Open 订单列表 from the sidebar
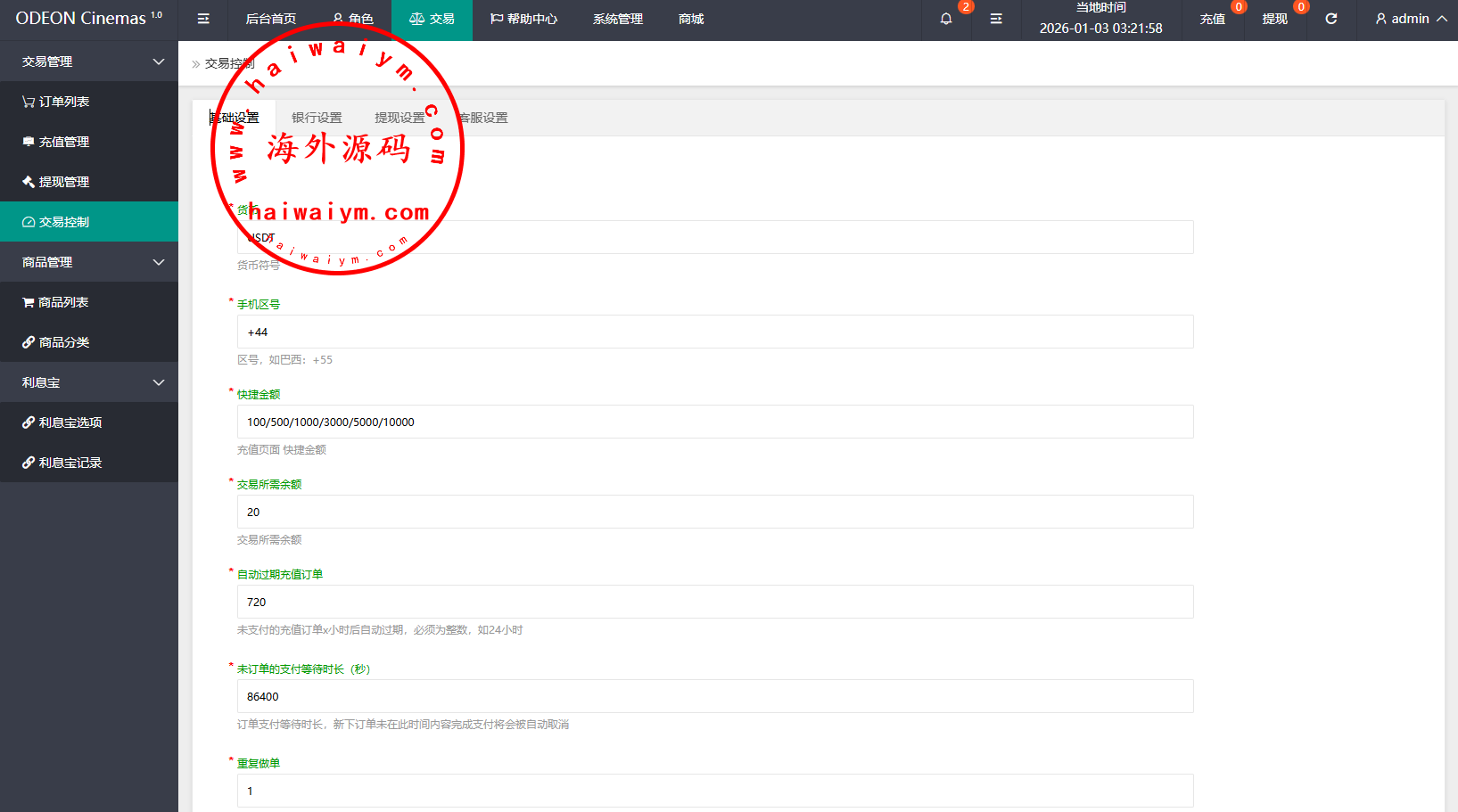Screen dimensions: 1458x812 coord(63,102)
